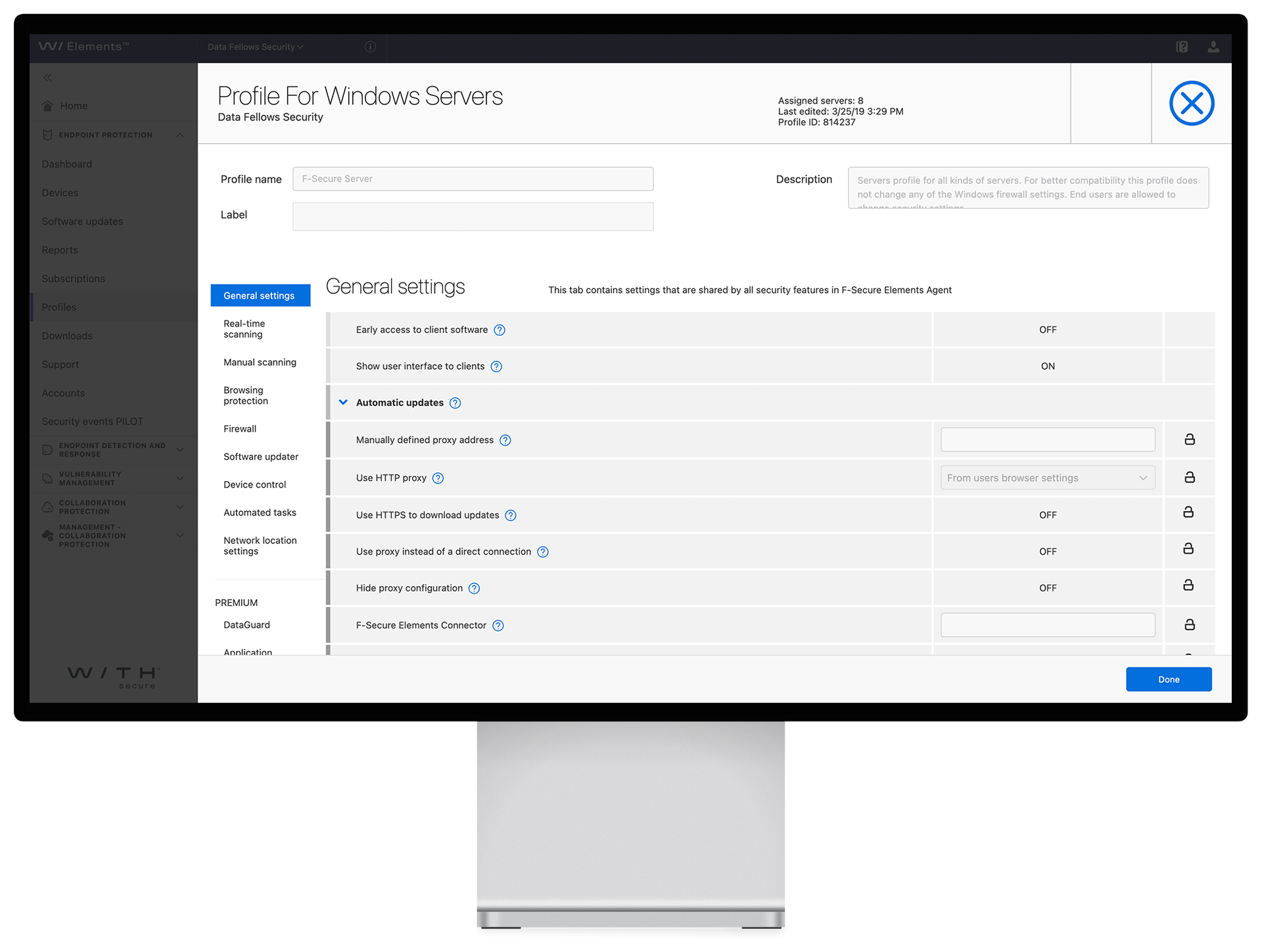Click the Profile name input field
Screen dimensions: 1262x952
click(x=473, y=178)
